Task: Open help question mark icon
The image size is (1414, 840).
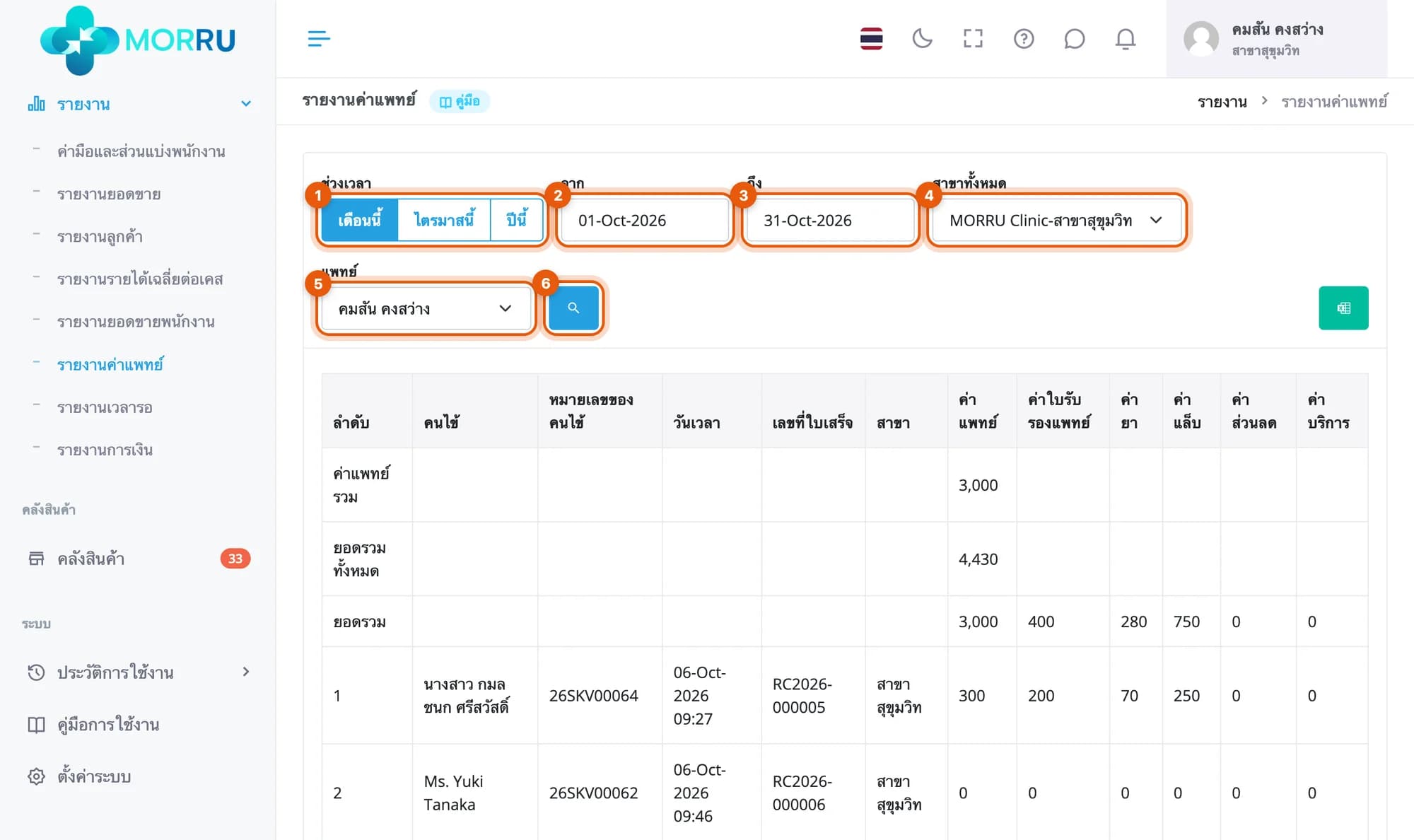Action: click(1024, 39)
